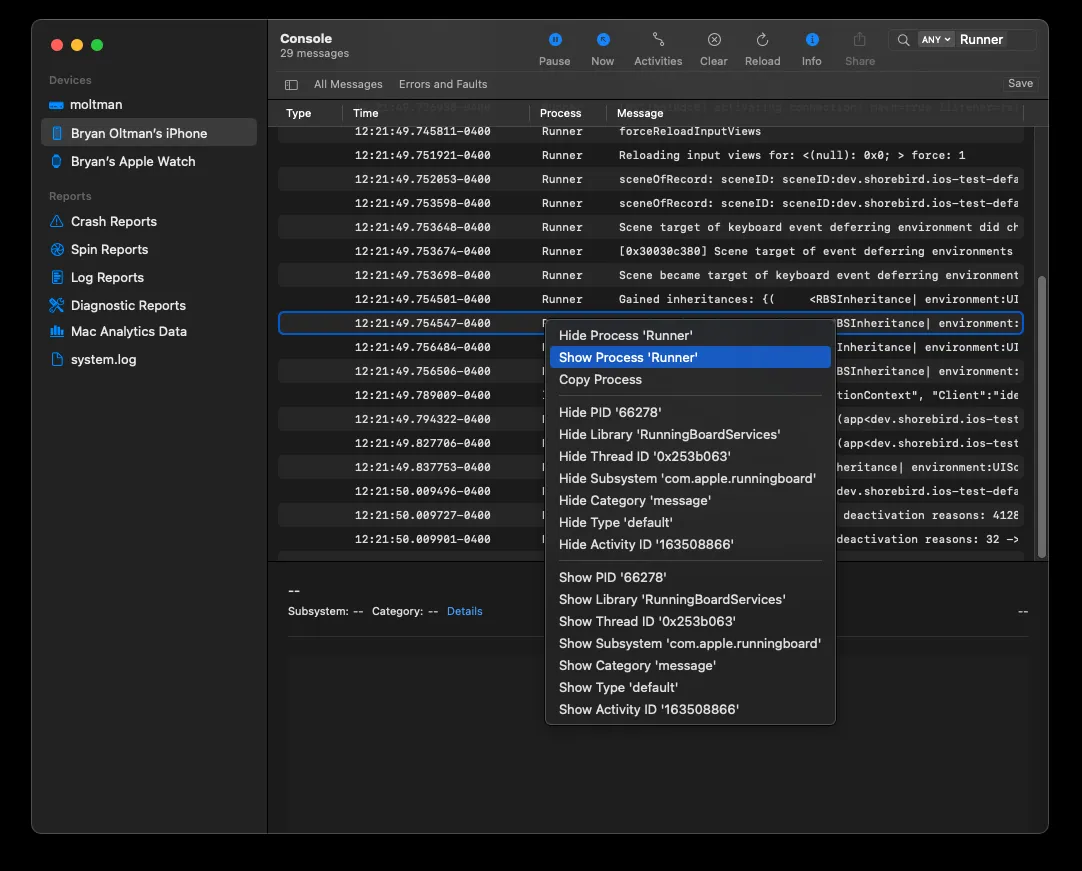
Task: Open the Activities view
Action: (x=658, y=49)
